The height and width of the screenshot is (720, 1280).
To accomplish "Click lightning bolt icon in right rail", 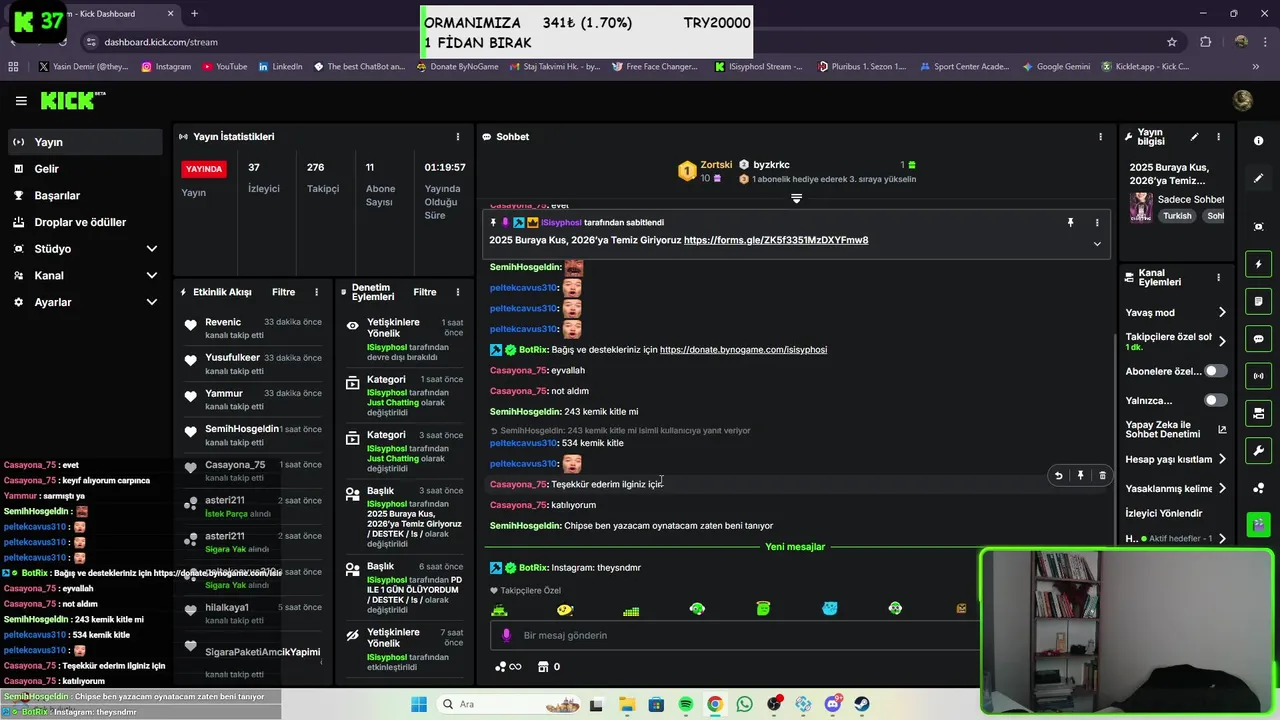I will 1258,264.
